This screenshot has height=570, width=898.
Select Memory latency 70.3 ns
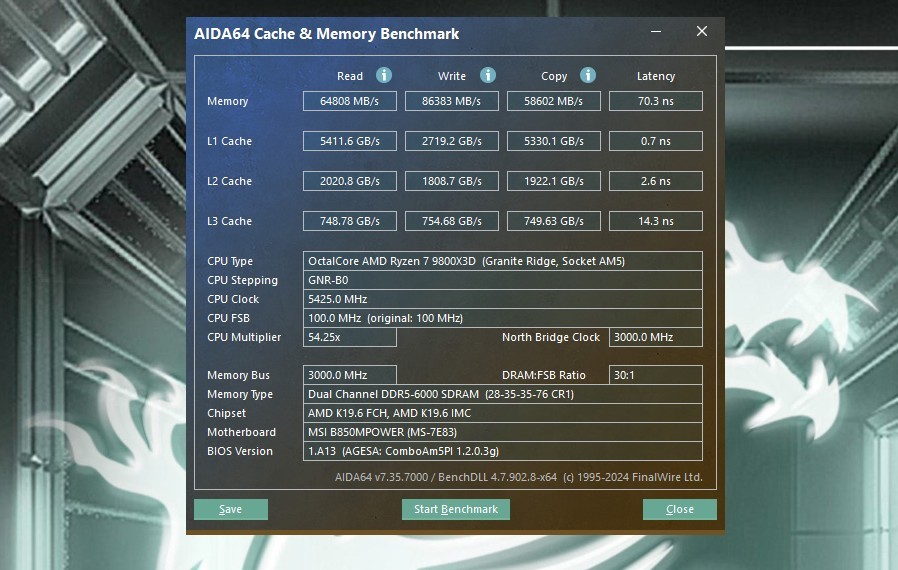click(x=656, y=101)
